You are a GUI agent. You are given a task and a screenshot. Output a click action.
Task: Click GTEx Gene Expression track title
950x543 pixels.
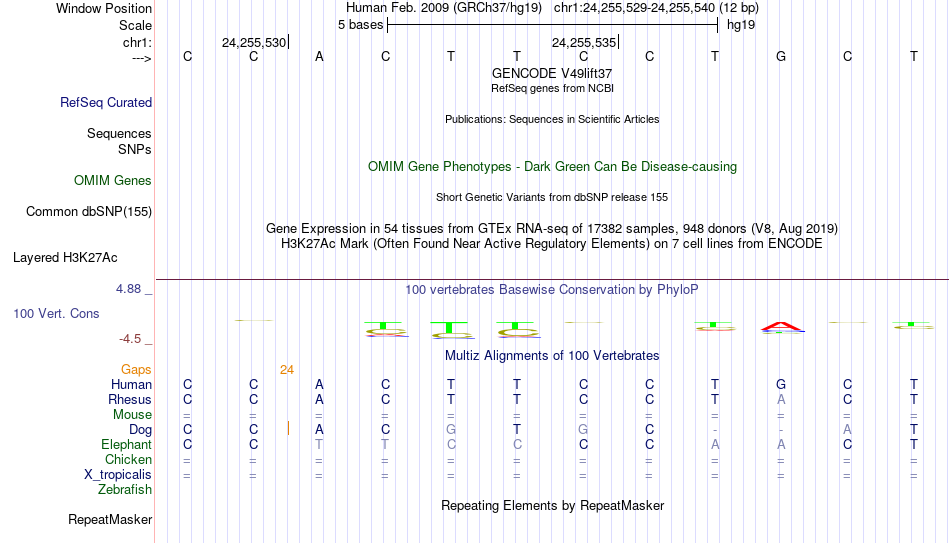[x=552, y=228]
